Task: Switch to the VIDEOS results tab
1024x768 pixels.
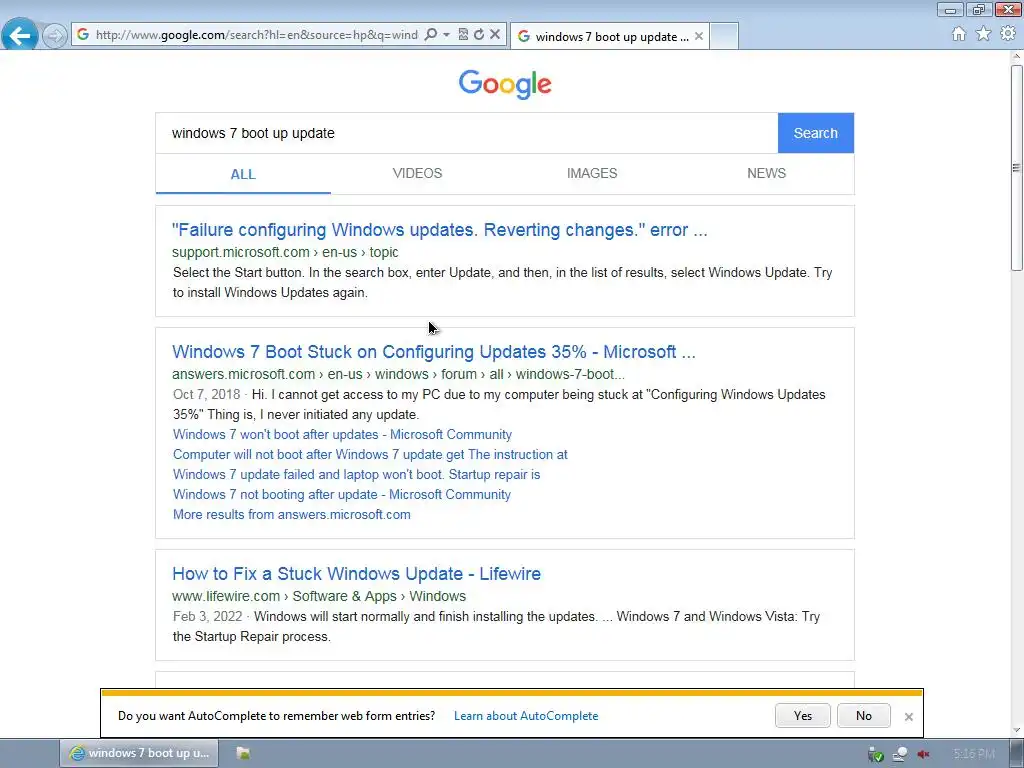Action: coord(417,174)
